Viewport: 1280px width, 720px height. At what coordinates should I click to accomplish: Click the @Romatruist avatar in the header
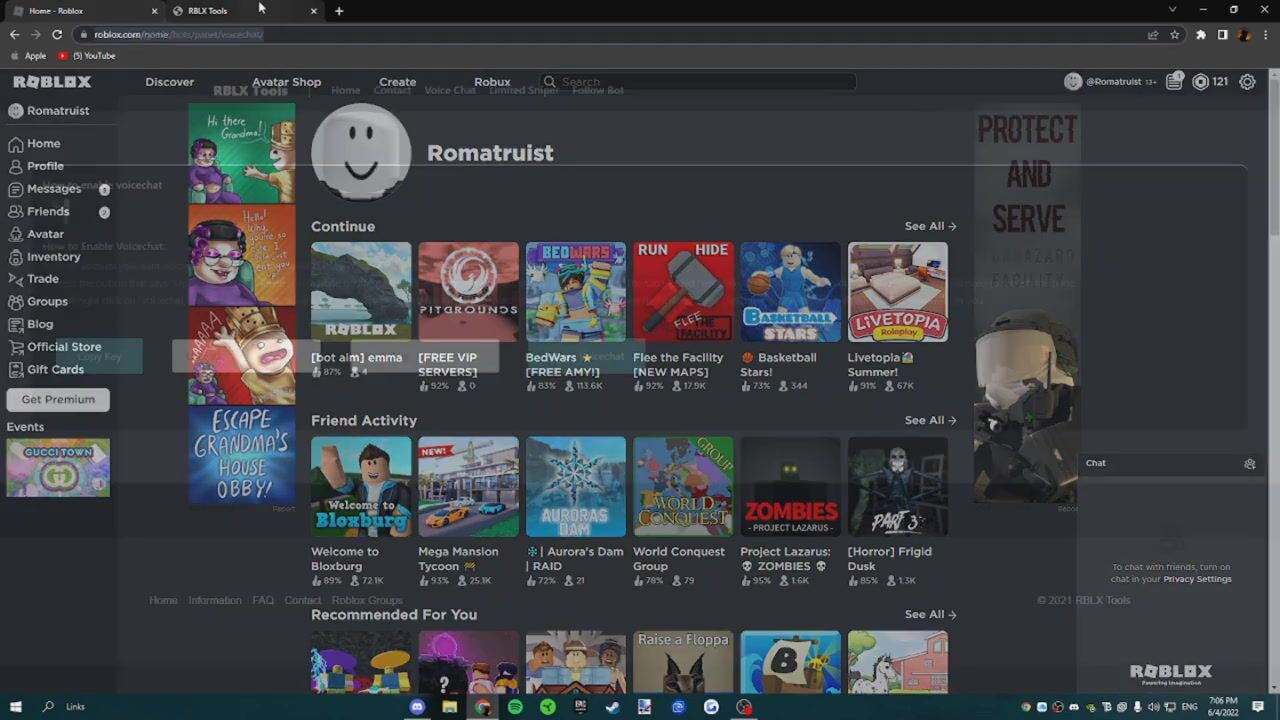coord(1073,82)
